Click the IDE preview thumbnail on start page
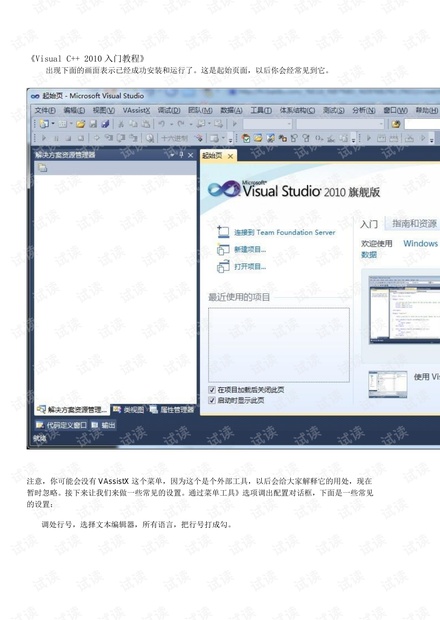Image resolution: width=440 pixels, height=620 pixels. click(404, 310)
